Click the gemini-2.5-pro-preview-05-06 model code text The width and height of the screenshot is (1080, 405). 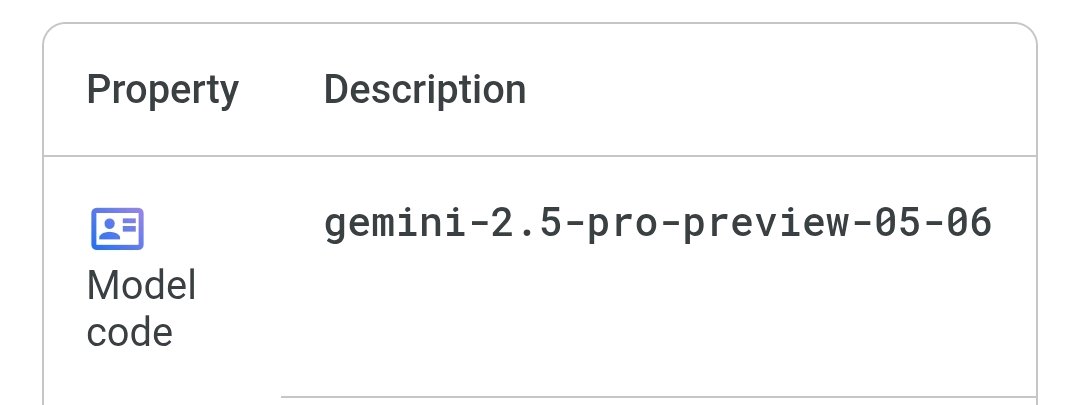click(658, 223)
